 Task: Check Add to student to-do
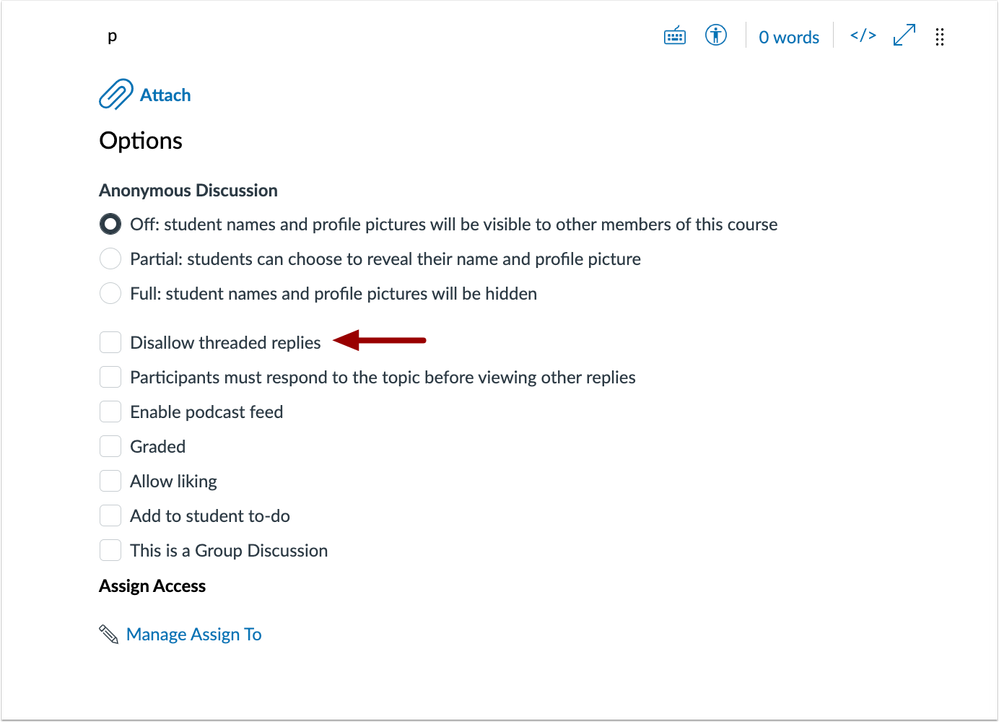click(110, 516)
